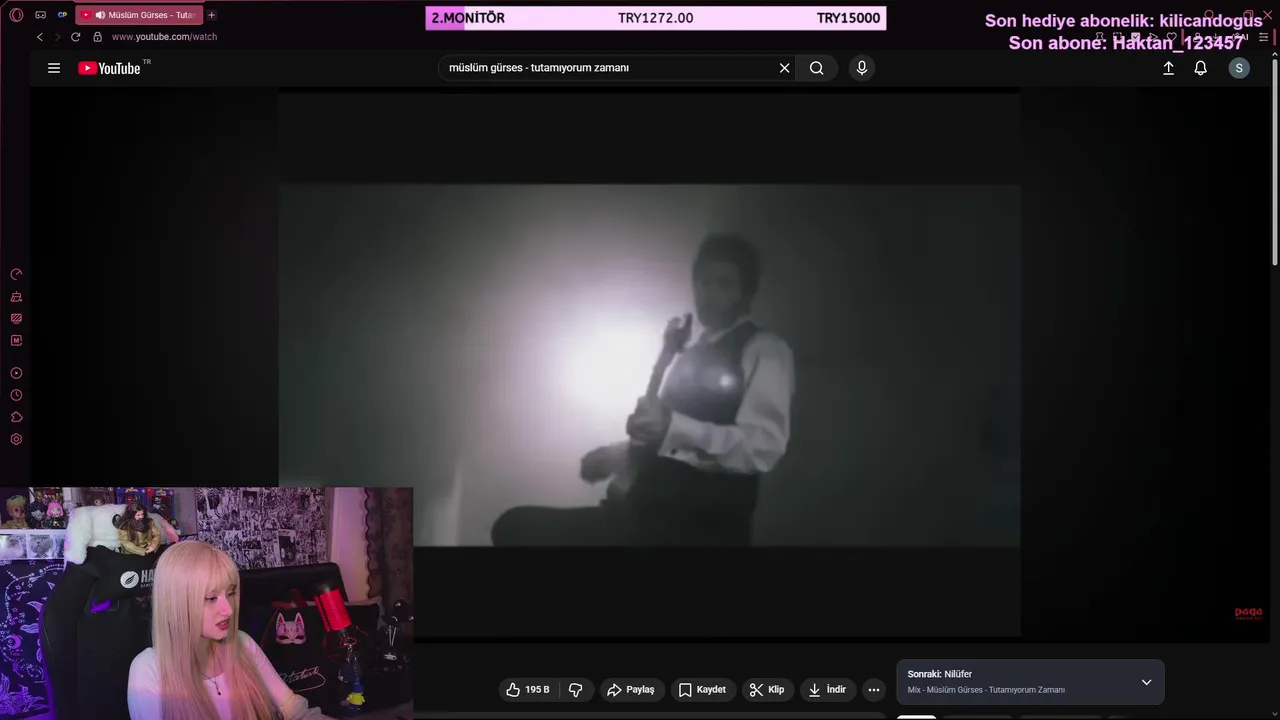Expand the Sonraki: Nilüfer playlist panel

1146,682
